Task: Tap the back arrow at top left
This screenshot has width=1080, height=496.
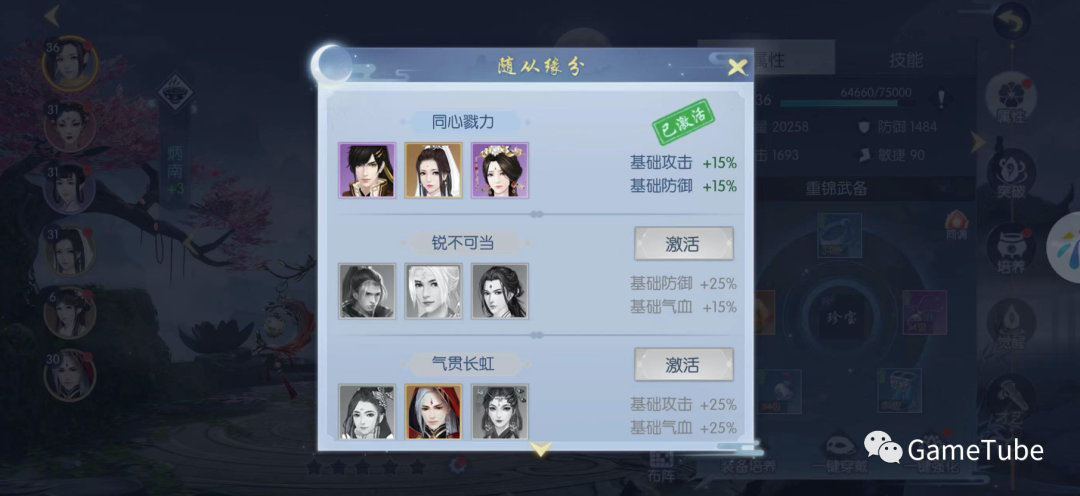Action: pos(52,15)
